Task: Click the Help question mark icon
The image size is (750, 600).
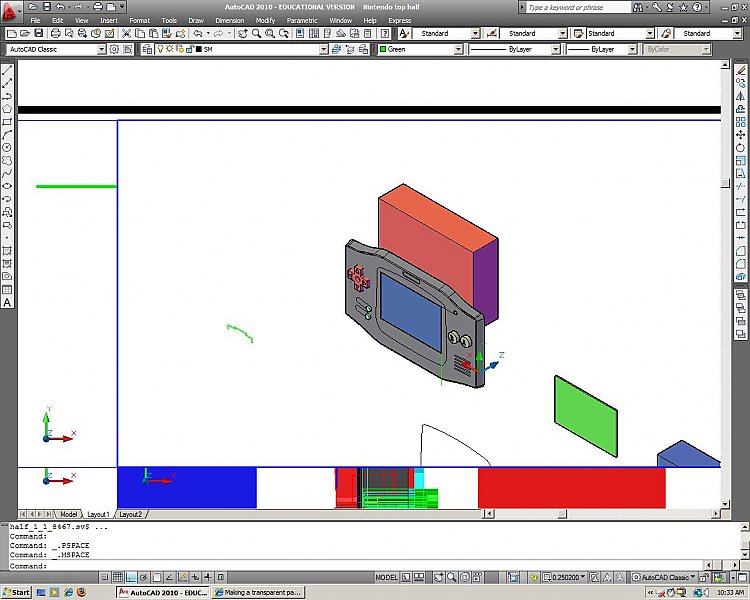Action: pyautogui.click(x=385, y=33)
